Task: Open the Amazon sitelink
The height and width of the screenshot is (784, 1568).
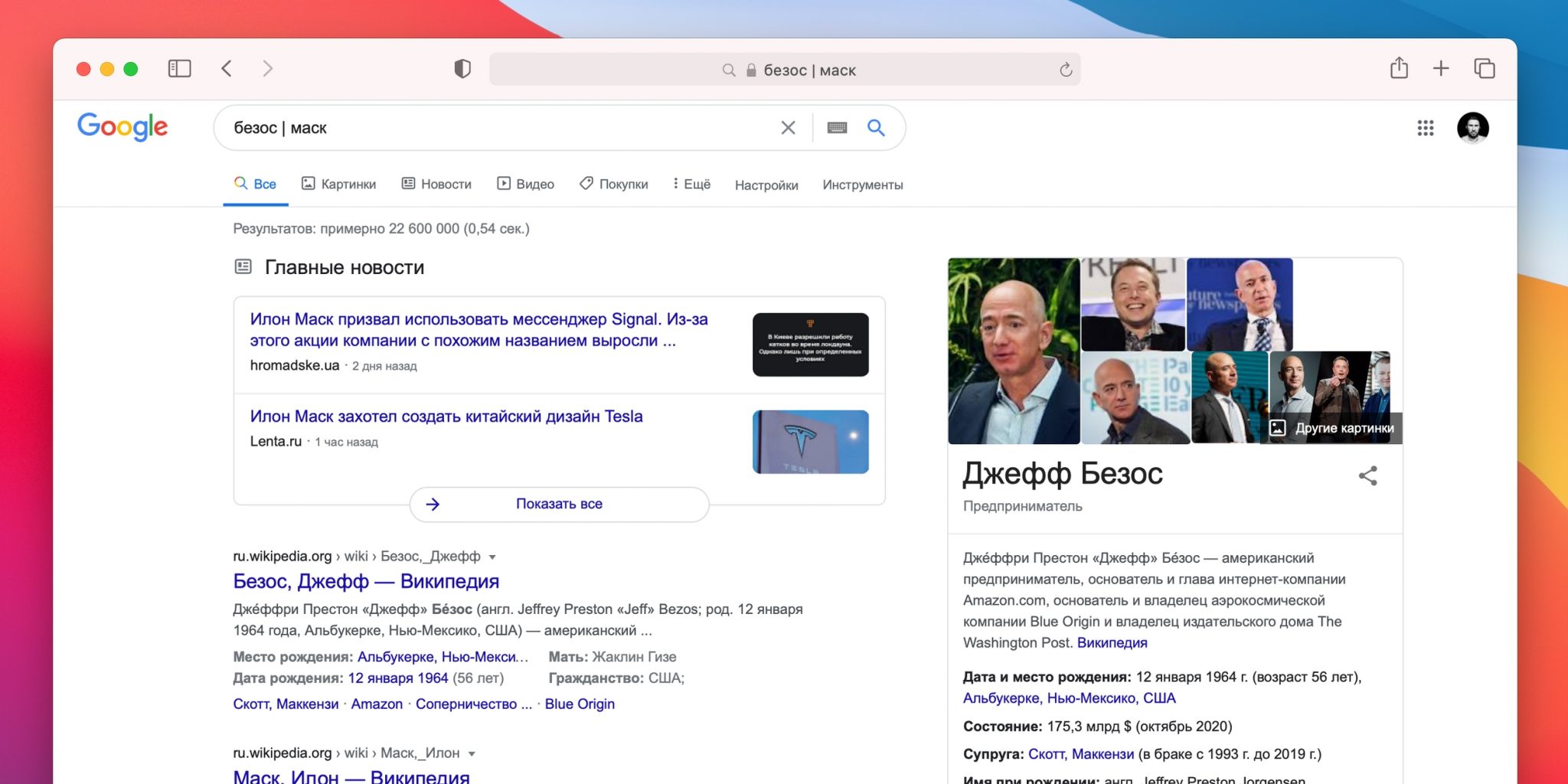Action: coord(377,704)
